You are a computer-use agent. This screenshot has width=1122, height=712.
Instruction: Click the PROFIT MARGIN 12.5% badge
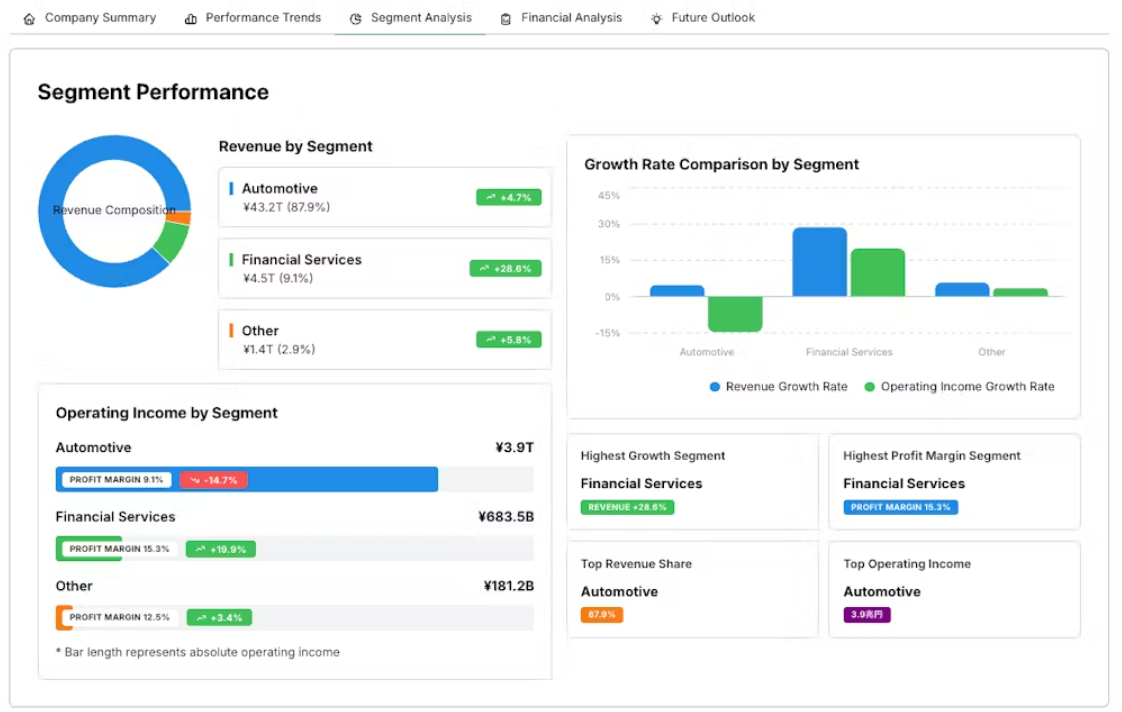[119, 618]
